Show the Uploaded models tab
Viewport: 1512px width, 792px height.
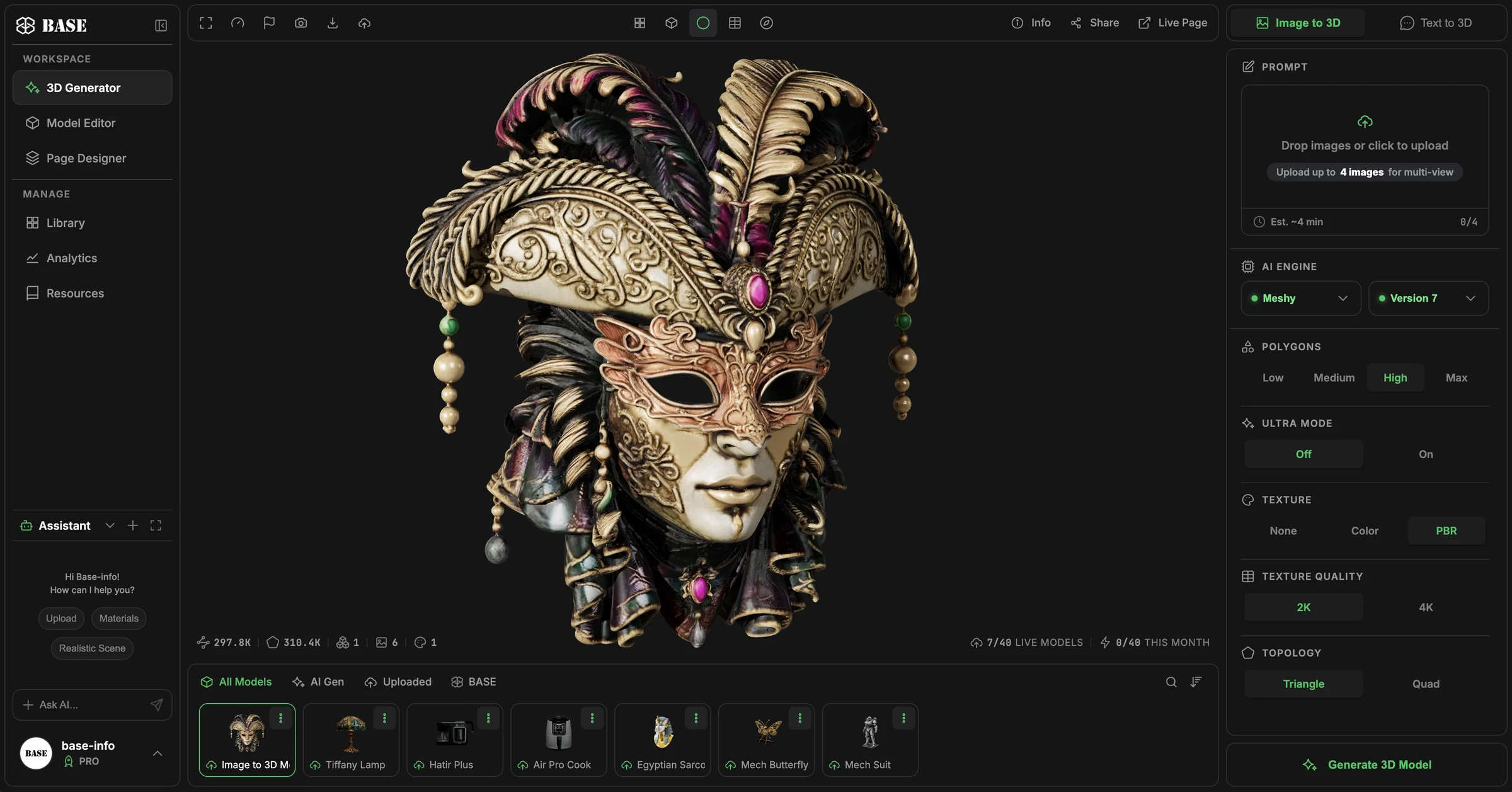[398, 682]
